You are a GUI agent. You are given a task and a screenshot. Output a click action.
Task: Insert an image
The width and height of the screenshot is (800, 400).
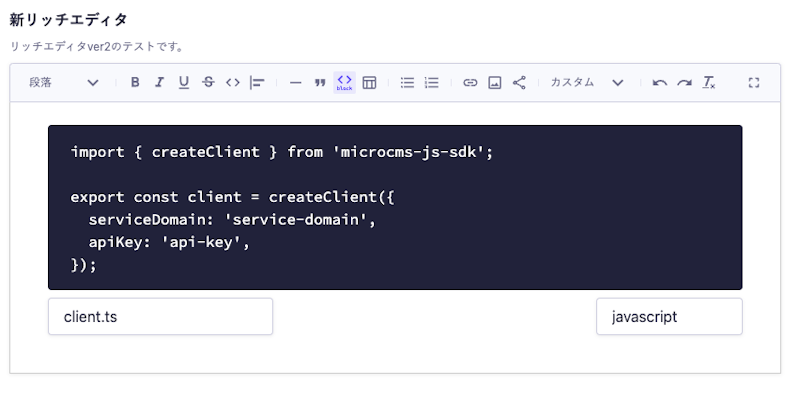pyautogui.click(x=494, y=83)
